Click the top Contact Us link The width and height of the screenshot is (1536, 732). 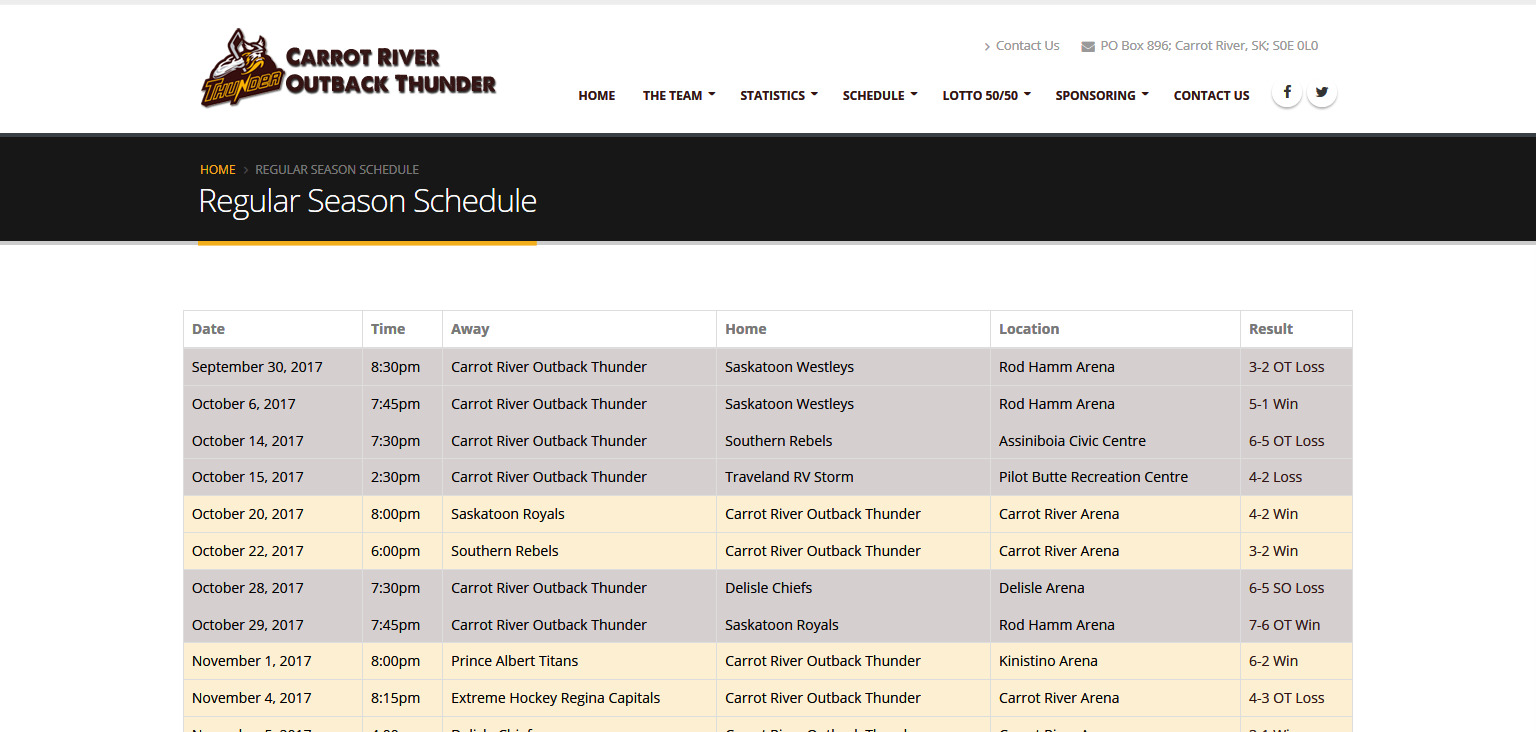tap(1027, 46)
